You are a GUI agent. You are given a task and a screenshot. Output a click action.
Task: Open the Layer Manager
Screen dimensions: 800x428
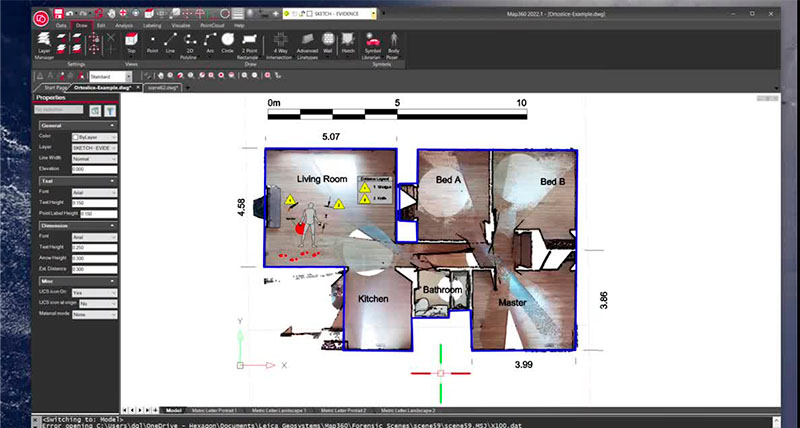tap(45, 42)
